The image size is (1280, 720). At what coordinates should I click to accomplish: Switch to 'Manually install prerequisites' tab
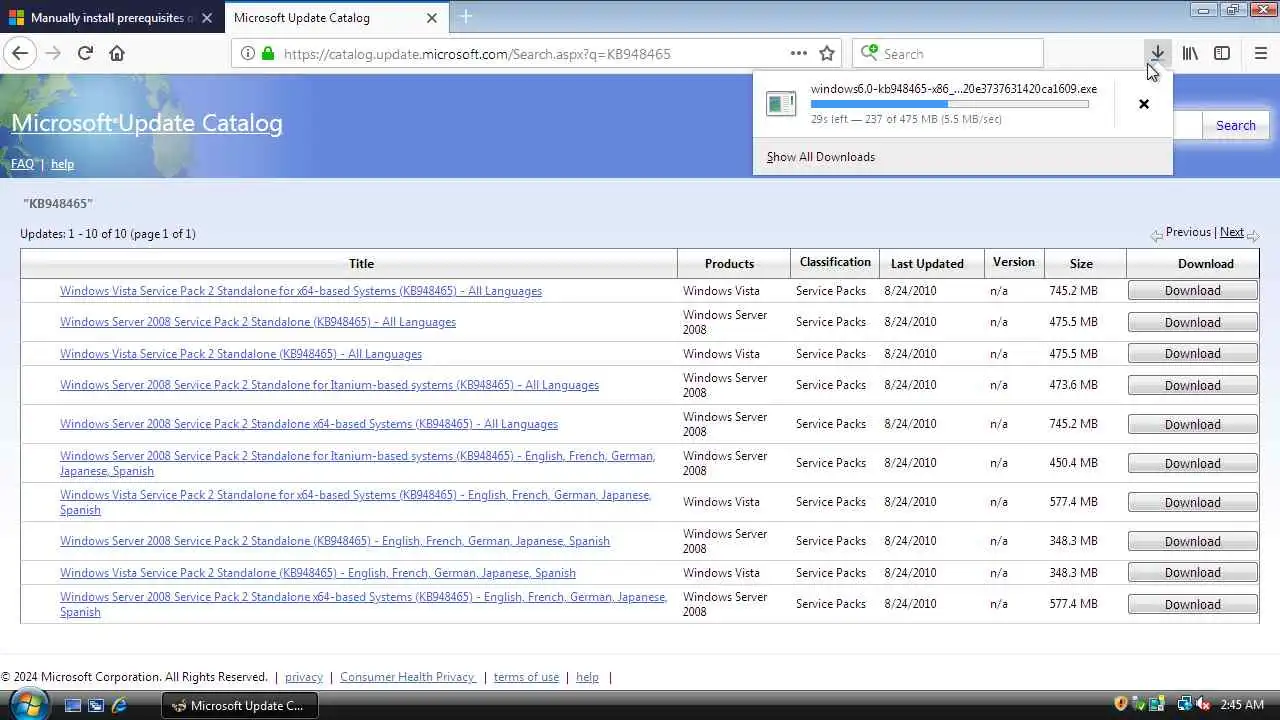click(x=112, y=18)
